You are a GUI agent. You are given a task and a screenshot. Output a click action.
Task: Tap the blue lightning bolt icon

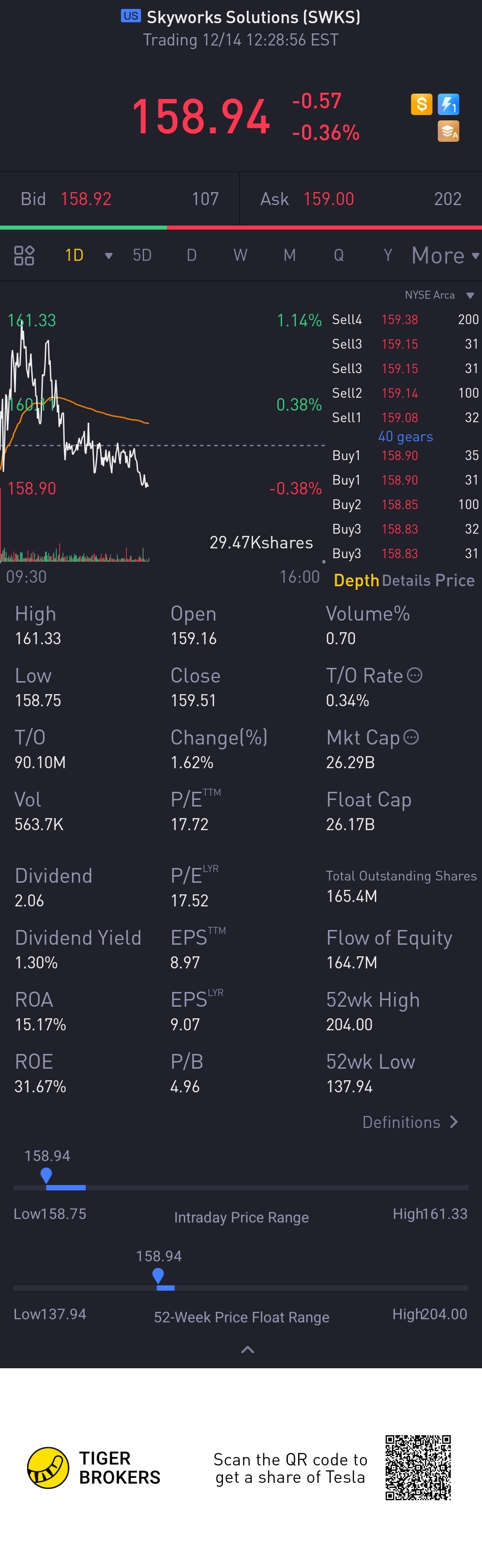448,104
